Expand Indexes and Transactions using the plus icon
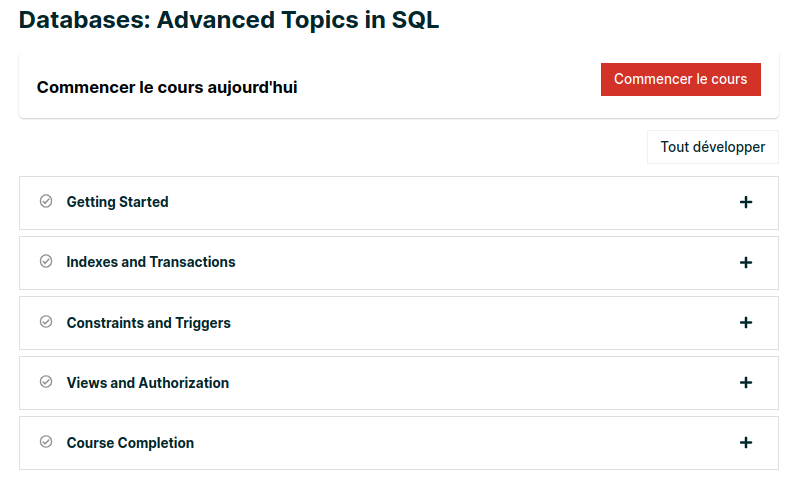Image resolution: width=786 pixels, height=480 pixels. pyautogui.click(x=745, y=263)
